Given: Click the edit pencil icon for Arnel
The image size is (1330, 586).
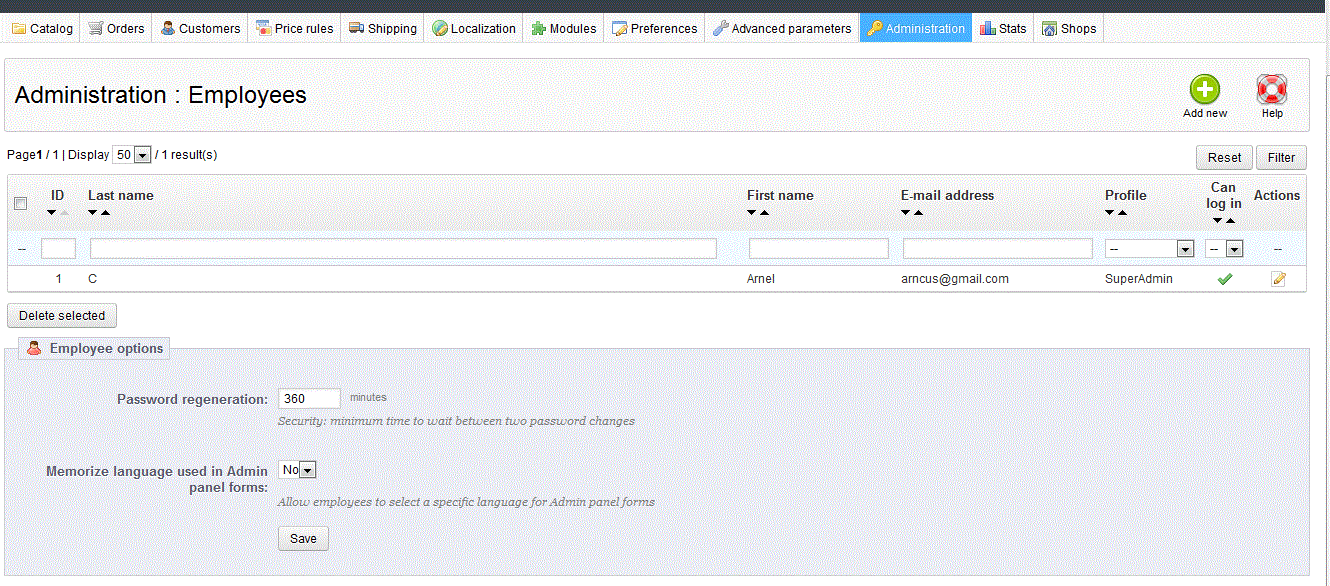Looking at the screenshot, I should 1278,279.
